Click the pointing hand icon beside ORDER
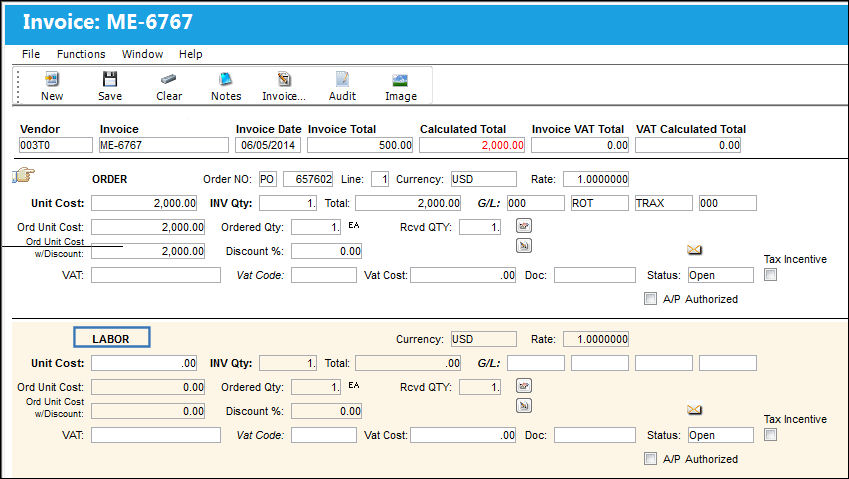This screenshot has width=849, height=479. [23, 175]
